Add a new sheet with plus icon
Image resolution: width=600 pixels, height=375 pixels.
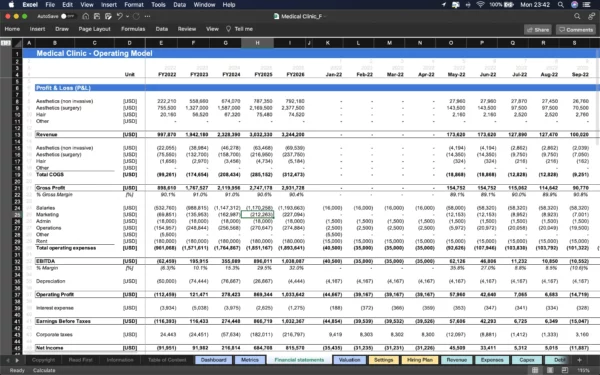579,360
